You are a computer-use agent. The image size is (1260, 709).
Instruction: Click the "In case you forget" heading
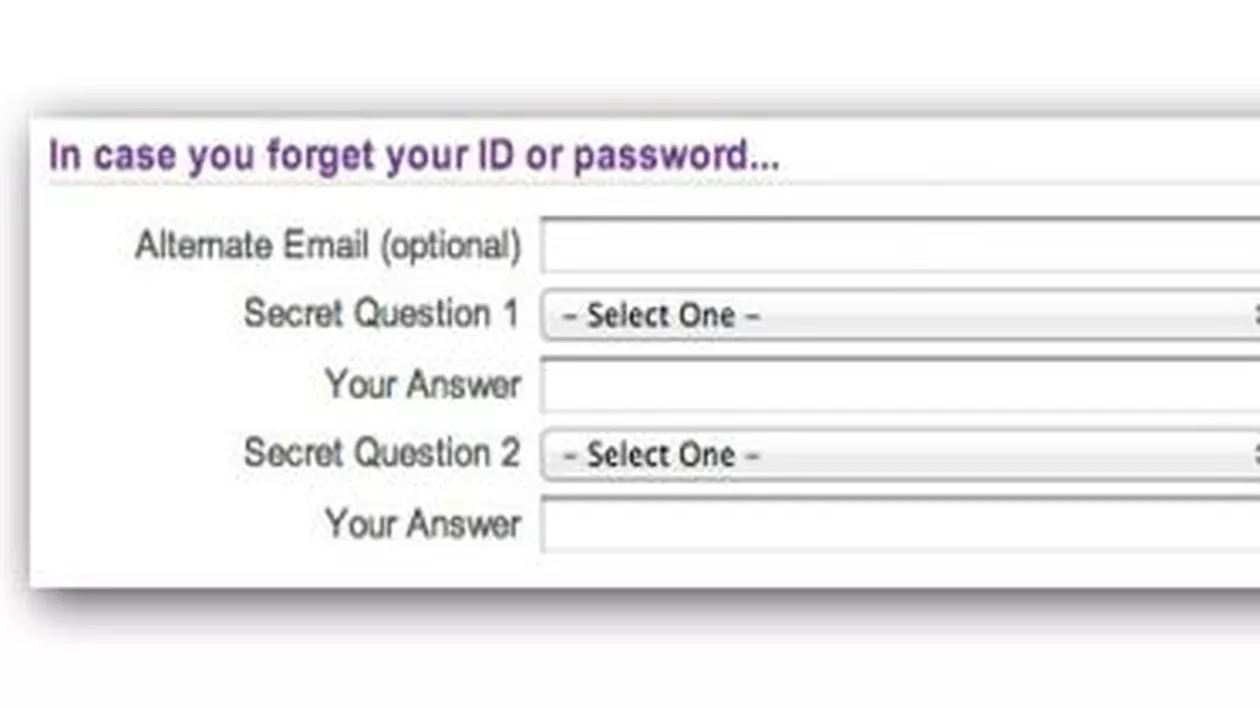pos(413,156)
